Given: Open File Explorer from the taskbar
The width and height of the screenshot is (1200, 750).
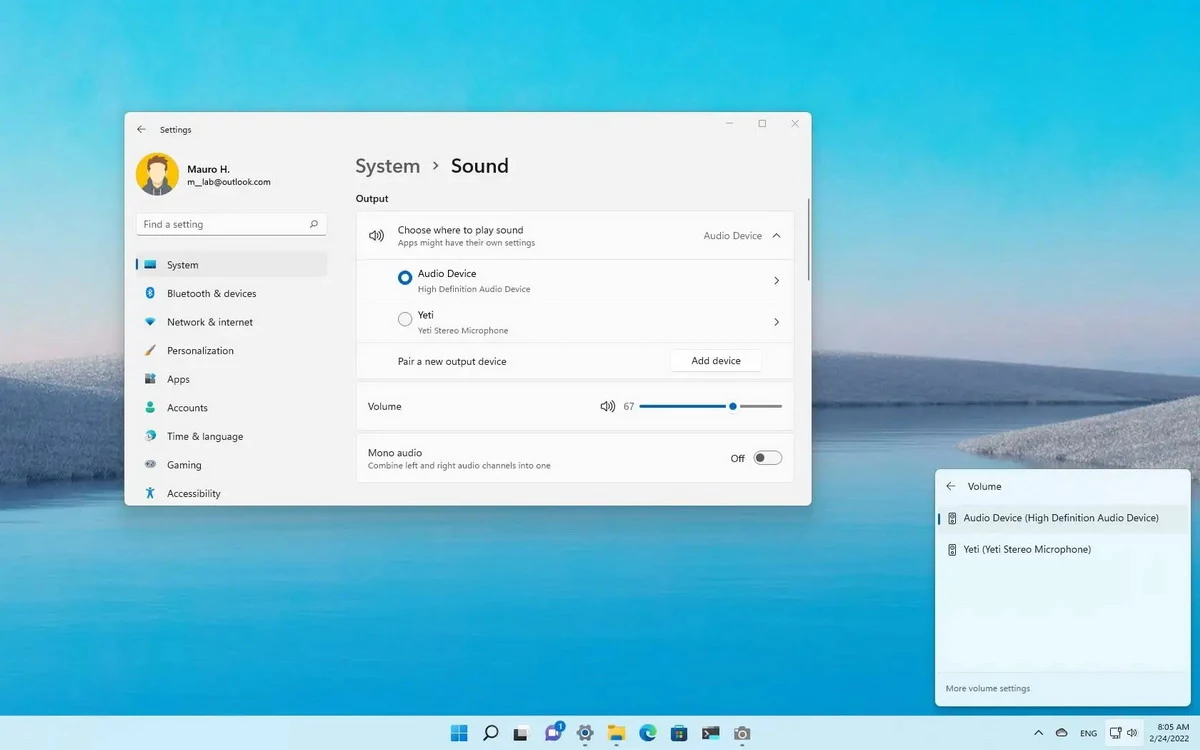Looking at the screenshot, I should click(616, 733).
